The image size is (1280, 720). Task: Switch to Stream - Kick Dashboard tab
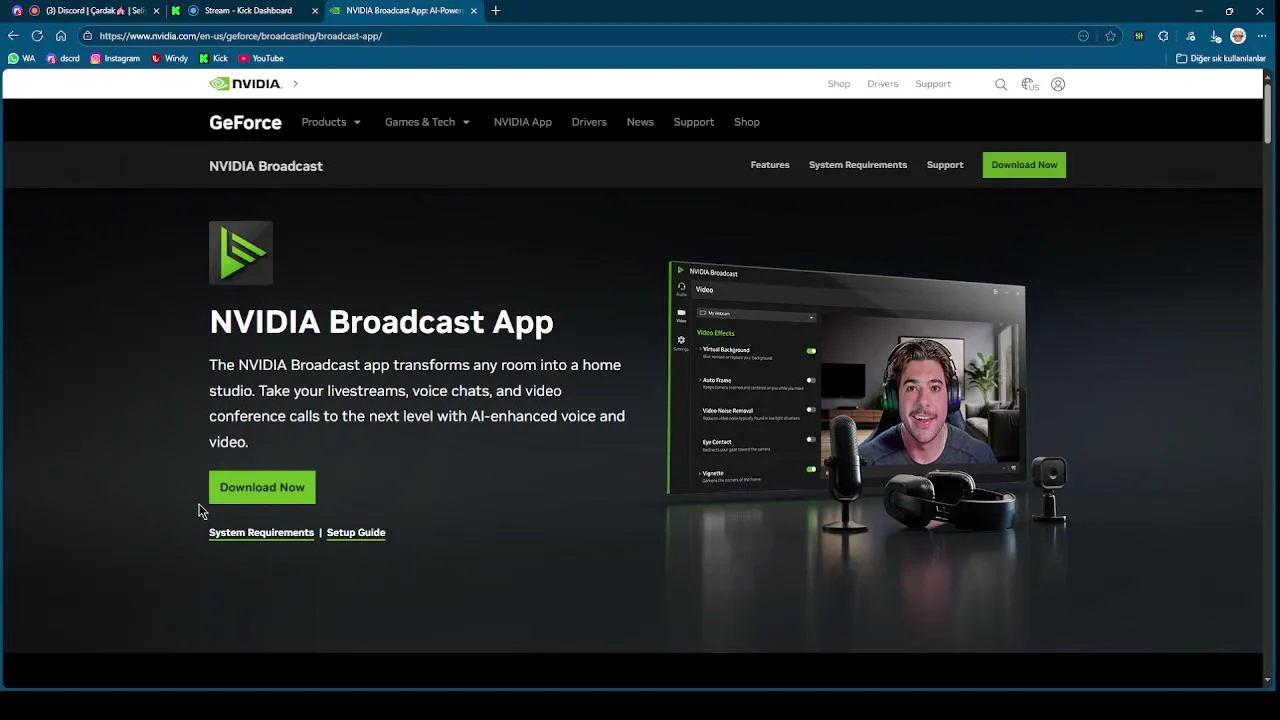tap(247, 11)
